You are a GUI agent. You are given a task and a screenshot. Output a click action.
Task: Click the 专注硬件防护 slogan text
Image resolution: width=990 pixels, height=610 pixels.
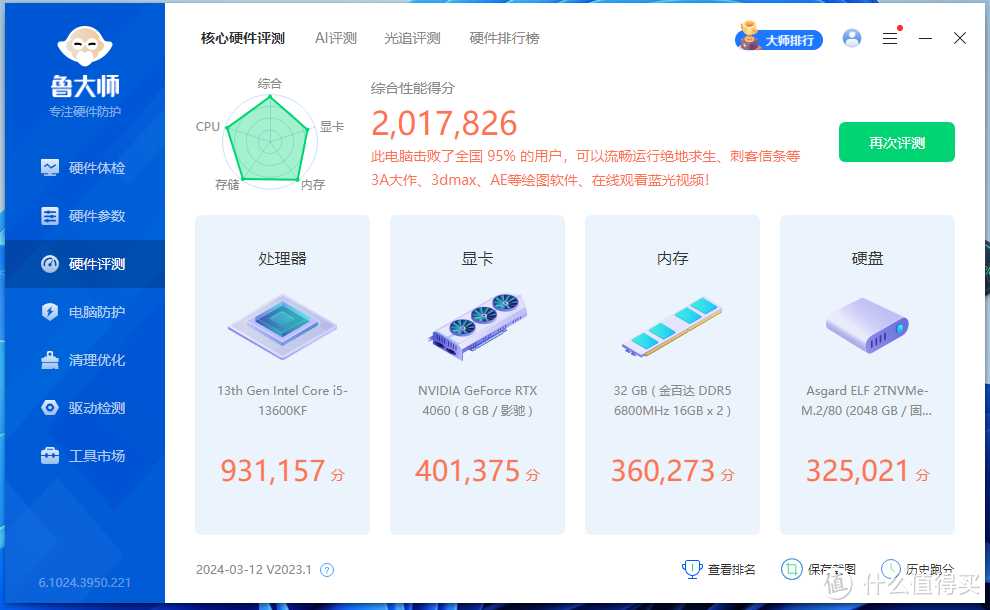coord(85,112)
